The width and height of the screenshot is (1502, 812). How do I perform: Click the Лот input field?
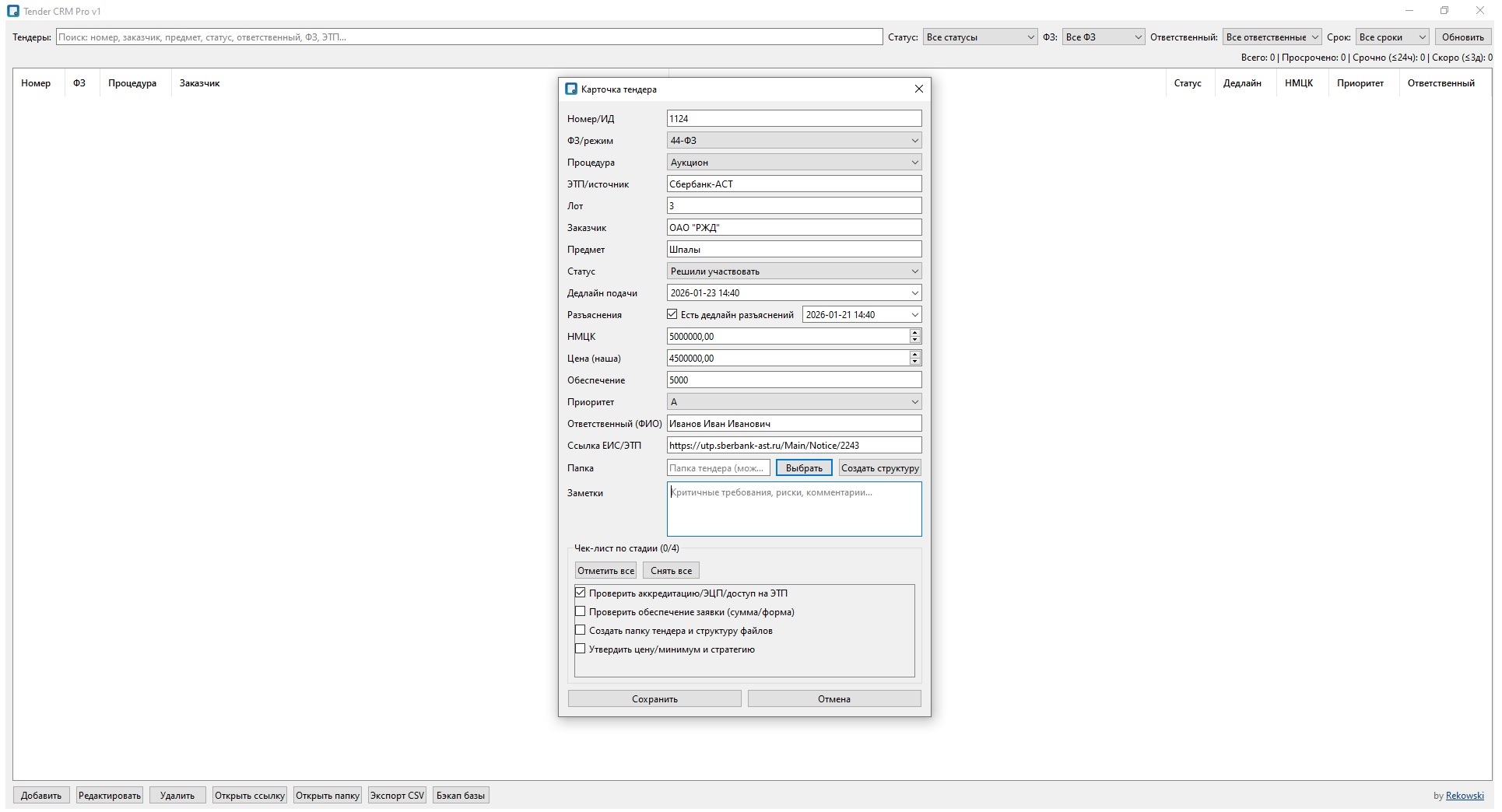pos(795,206)
